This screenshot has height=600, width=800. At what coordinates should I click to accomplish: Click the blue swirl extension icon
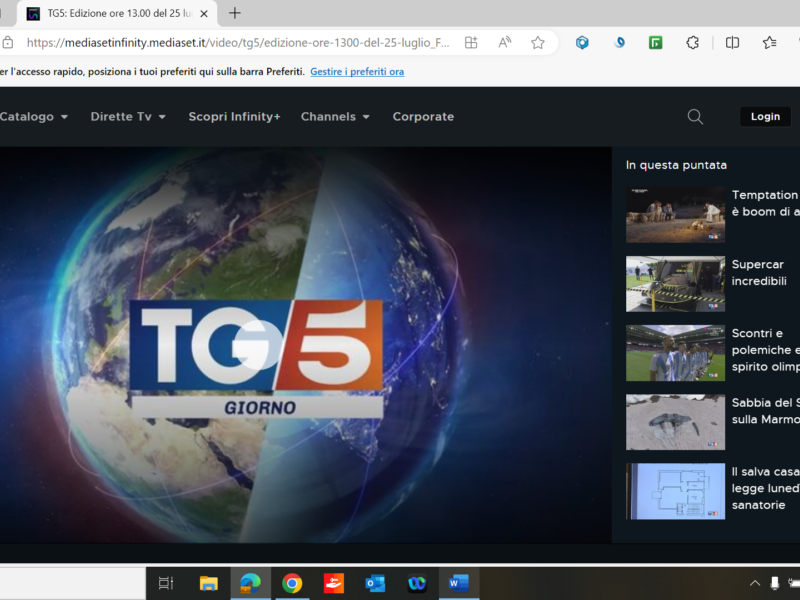[x=619, y=43]
